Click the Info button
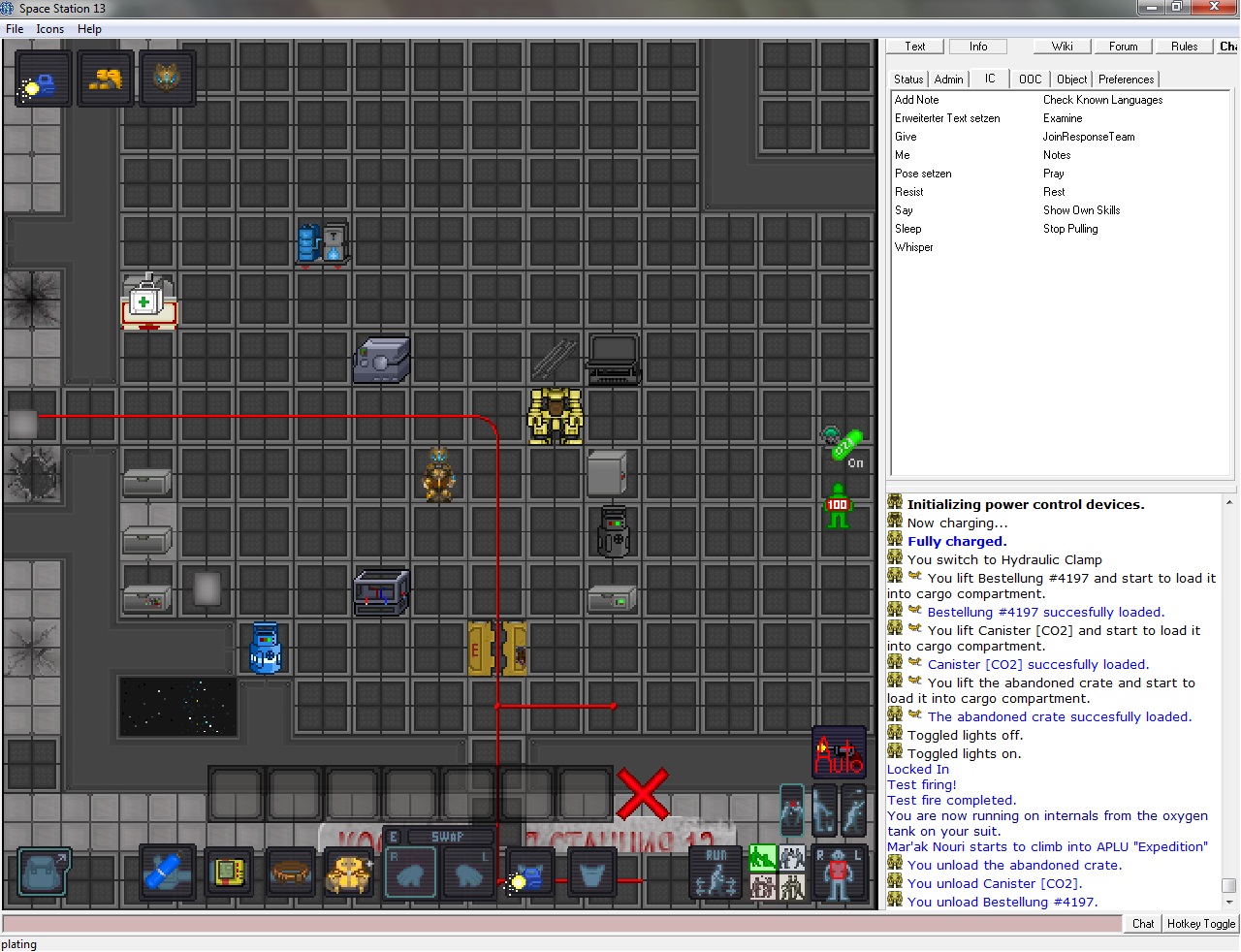This screenshot has width=1241, height=952. tap(978, 47)
